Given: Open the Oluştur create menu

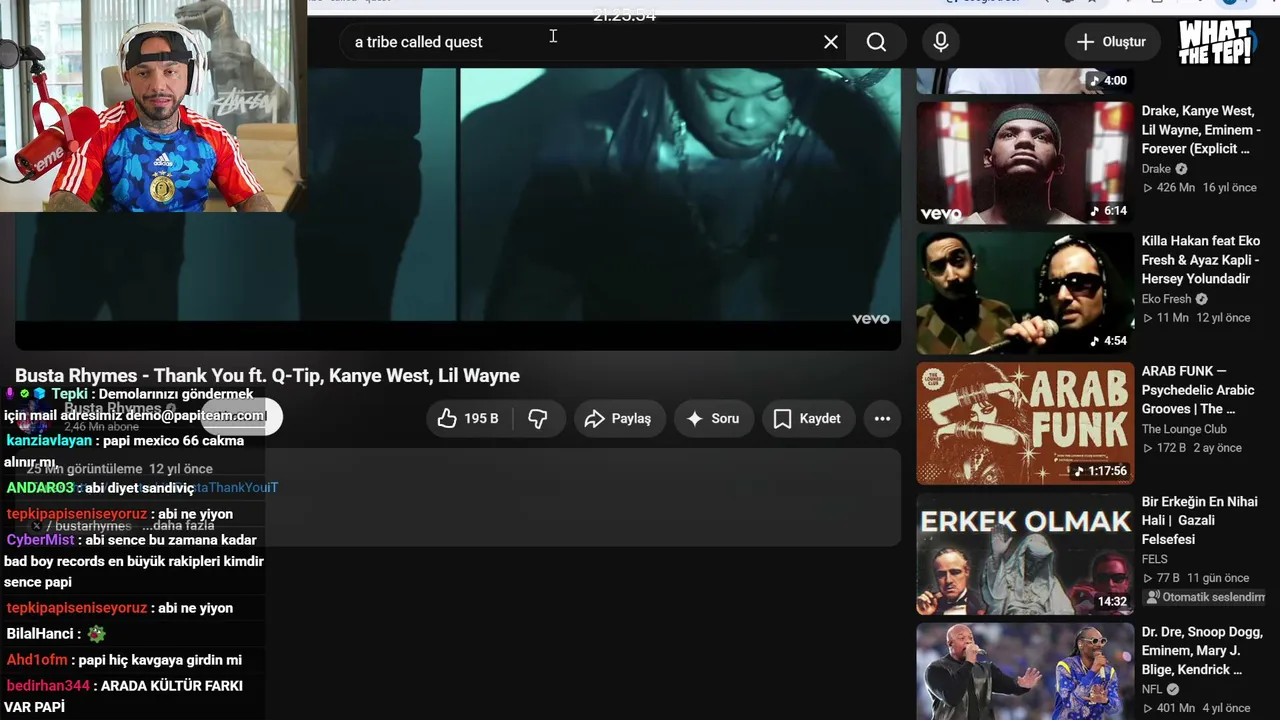Looking at the screenshot, I should 1112,42.
